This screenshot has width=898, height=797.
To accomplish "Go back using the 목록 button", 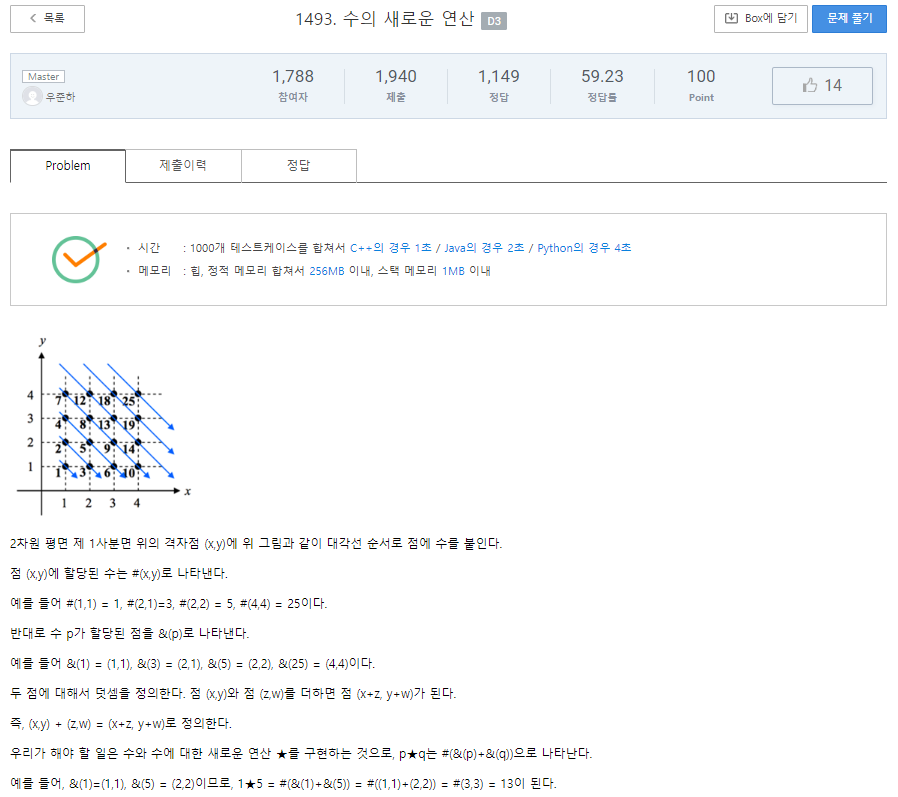I will click(48, 19).
